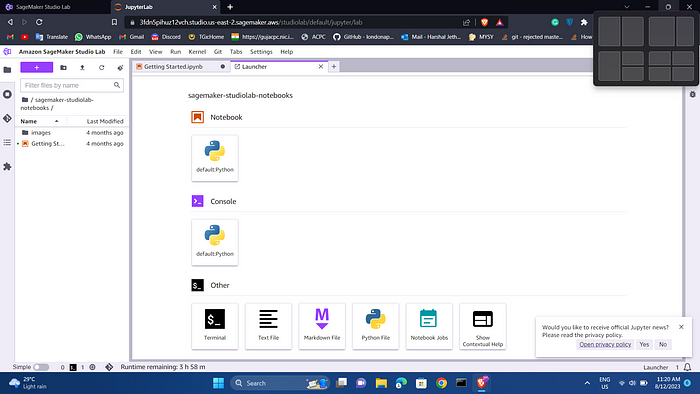Close the Launcher tab
700x394 pixels.
(x=321, y=66)
